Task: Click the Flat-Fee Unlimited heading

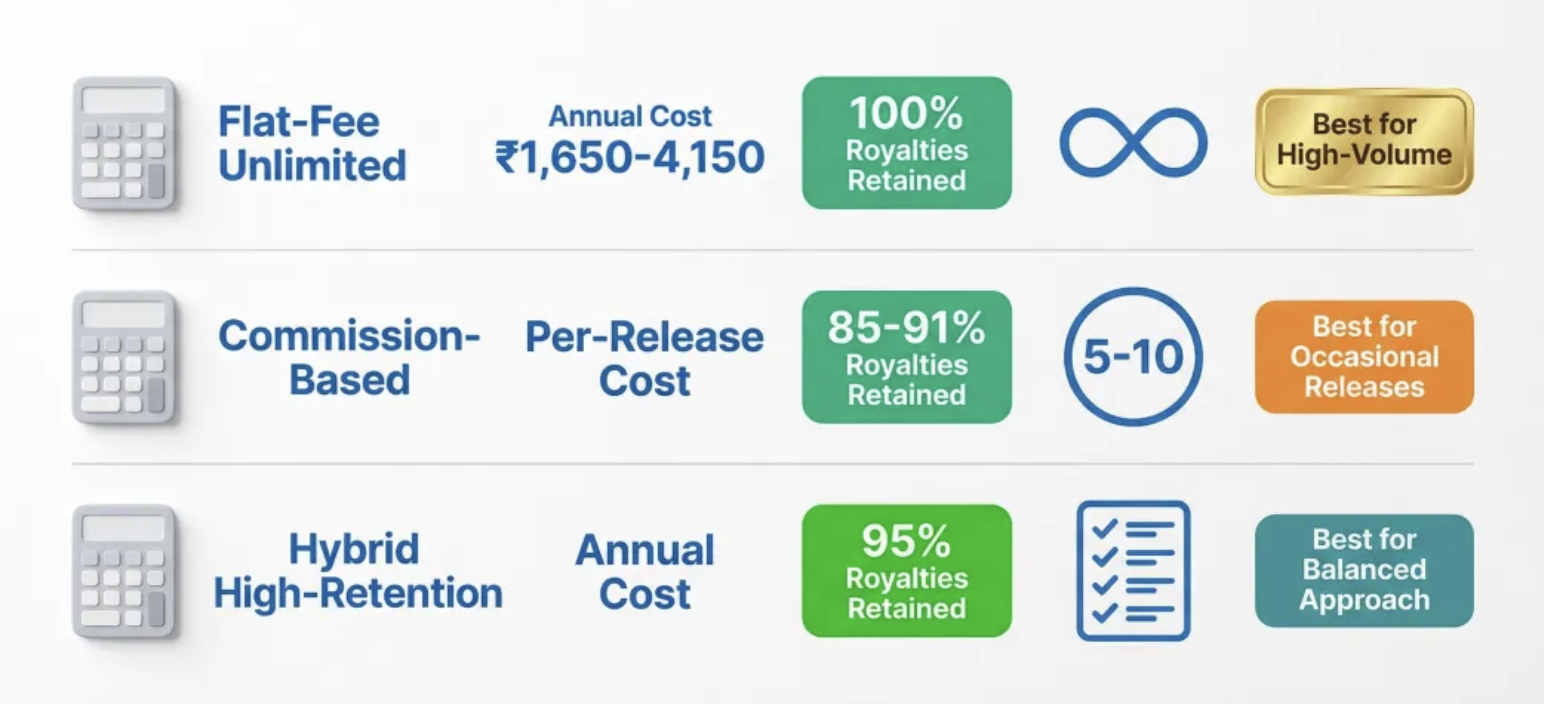Action: pos(312,143)
